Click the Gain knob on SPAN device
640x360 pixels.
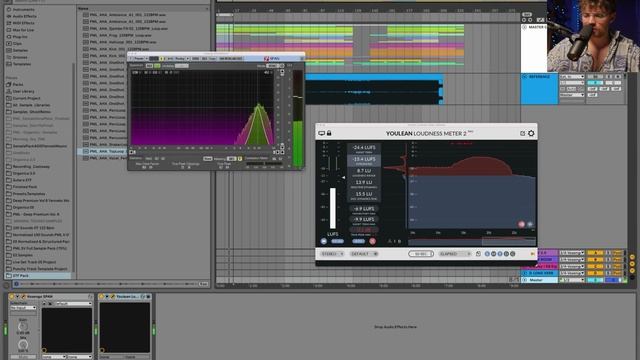23,327
